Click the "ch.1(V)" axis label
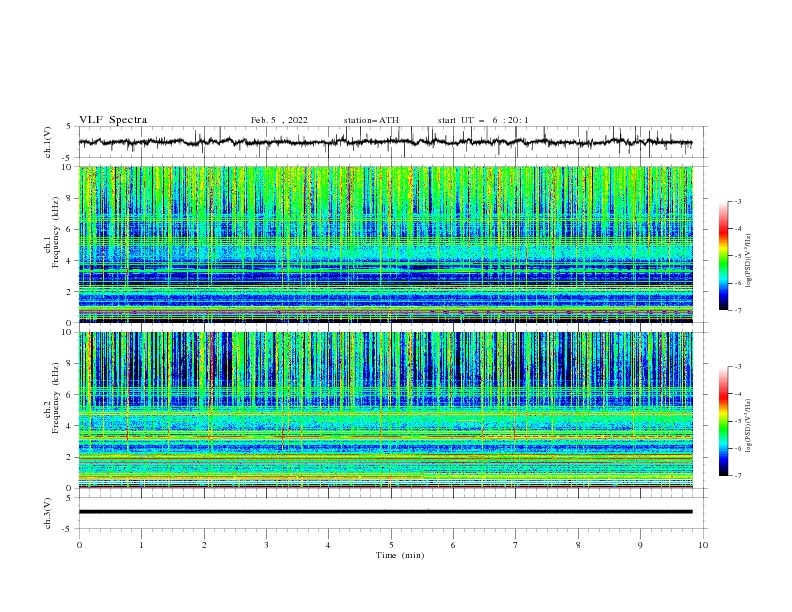This screenshot has height=612, width=792. pyautogui.click(x=48, y=142)
